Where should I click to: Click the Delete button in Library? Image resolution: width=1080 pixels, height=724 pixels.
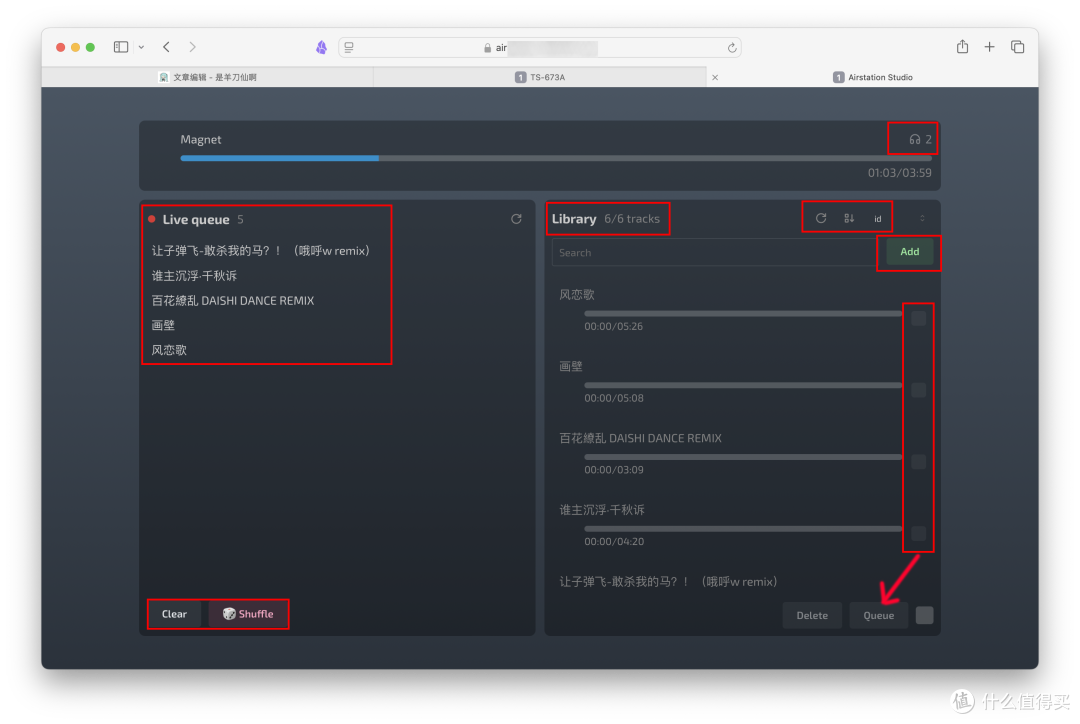coord(812,615)
